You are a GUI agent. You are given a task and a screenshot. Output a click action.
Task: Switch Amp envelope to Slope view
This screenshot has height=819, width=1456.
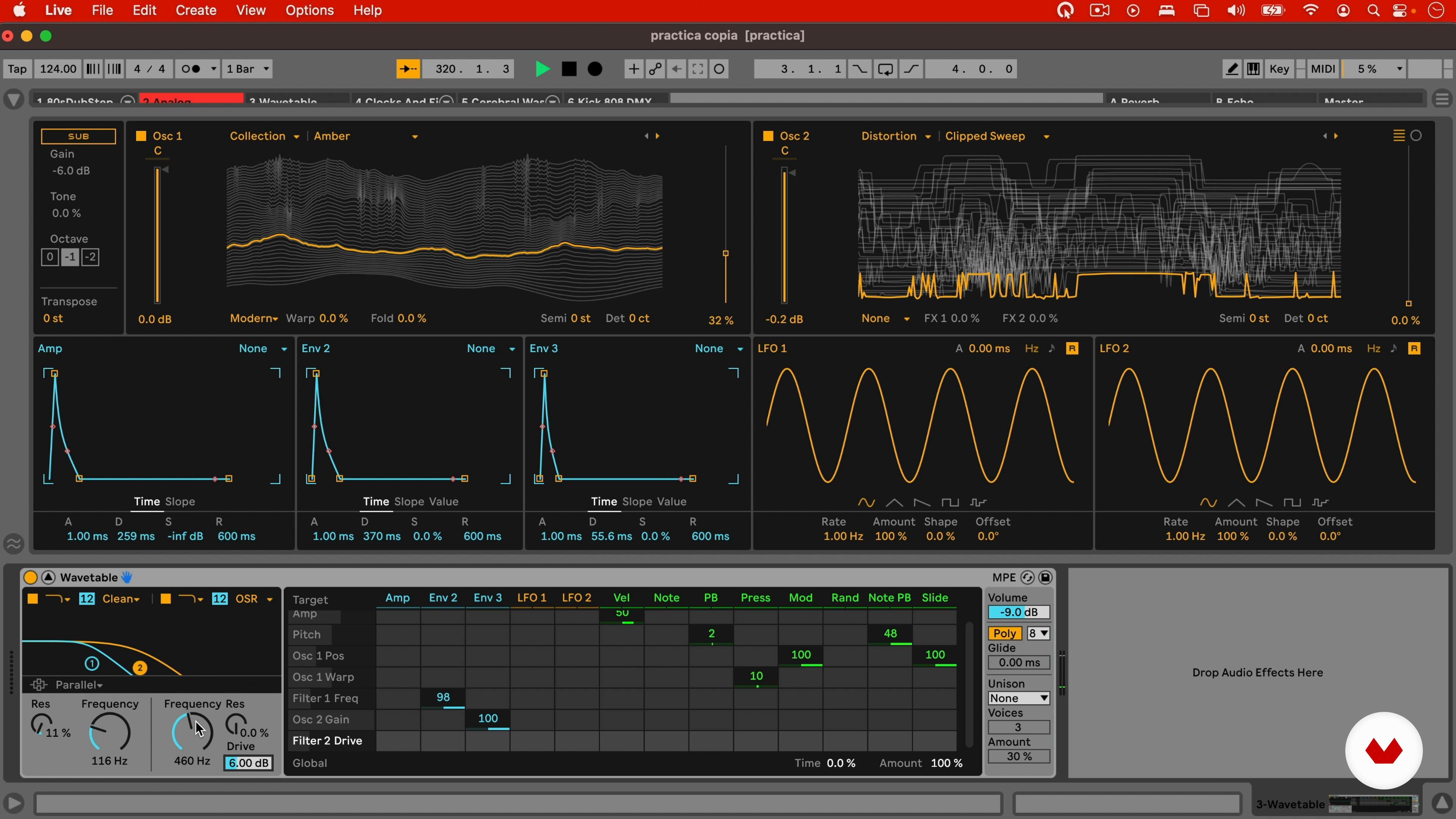[x=180, y=501]
